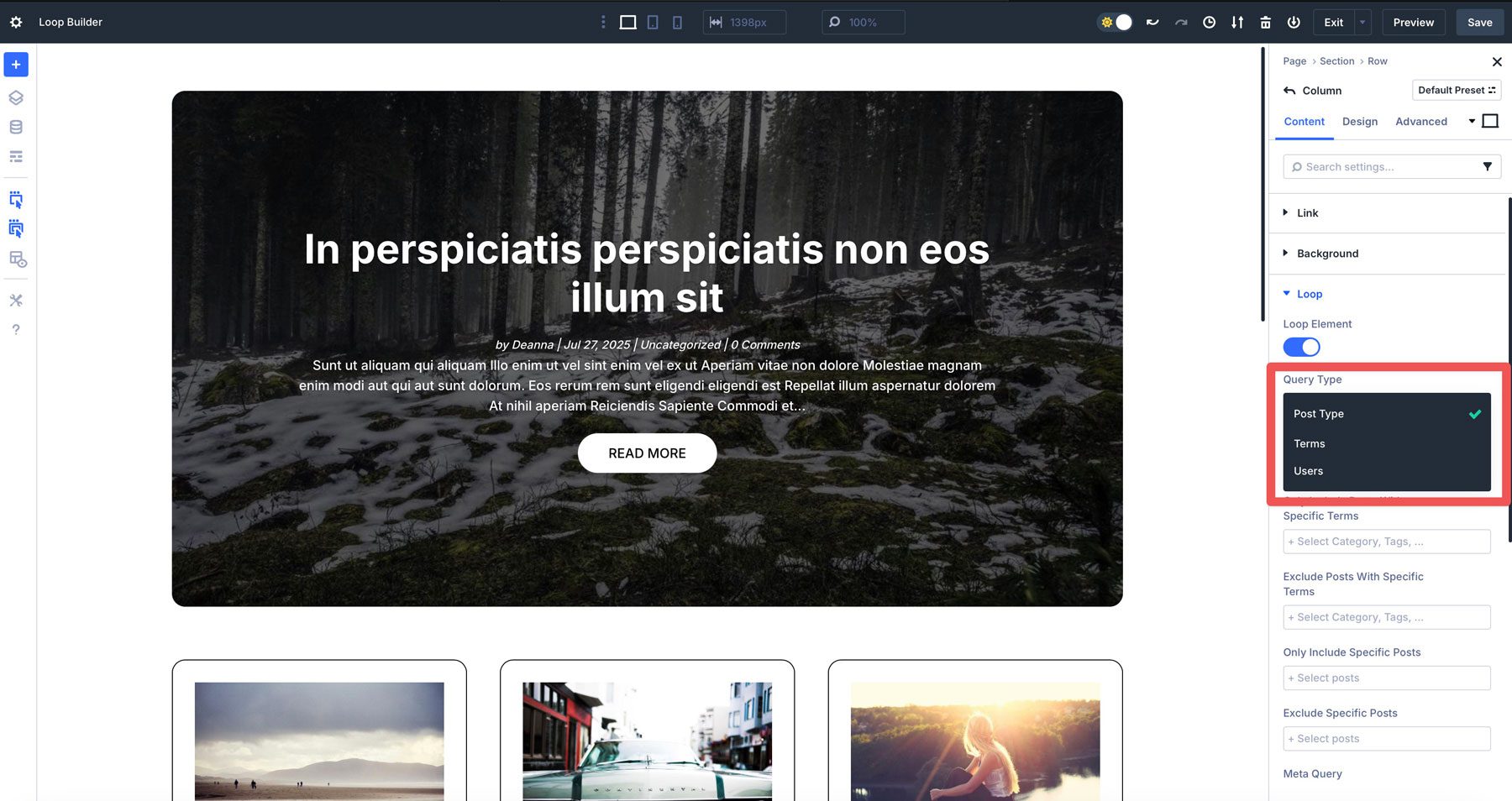Open the Exit button dropdown arrow
The width and height of the screenshot is (1512, 801).
click(1362, 23)
